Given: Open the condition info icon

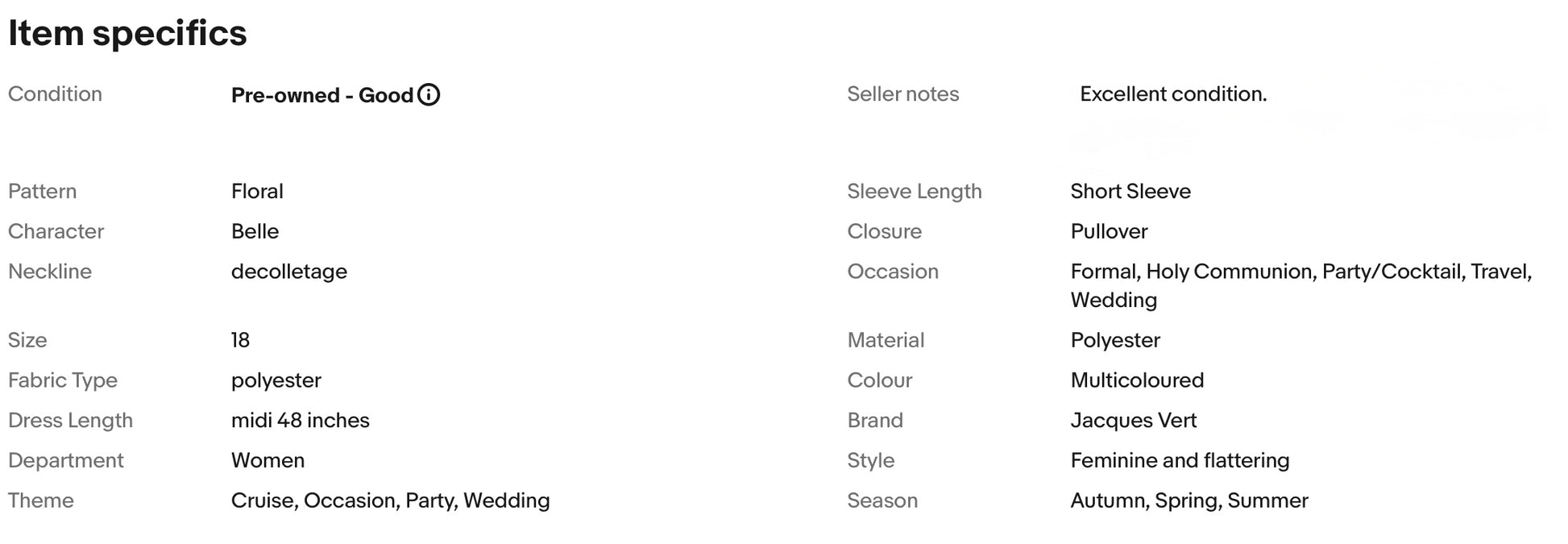Looking at the screenshot, I should tap(429, 95).
